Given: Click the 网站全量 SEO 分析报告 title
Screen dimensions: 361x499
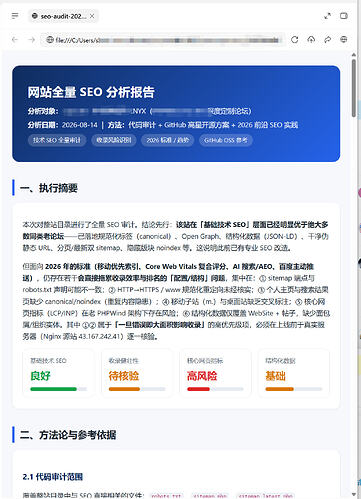Looking at the screenshot, I should [x=91, y=92].
